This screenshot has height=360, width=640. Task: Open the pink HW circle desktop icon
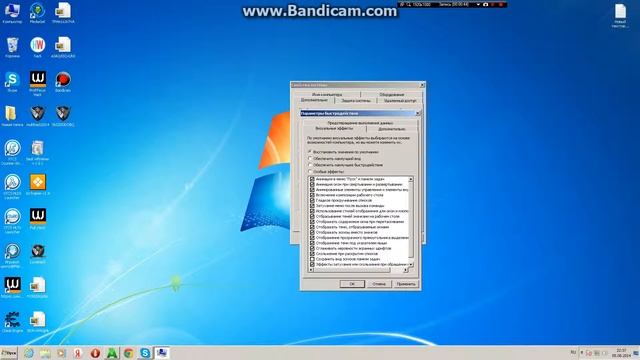point(38,47)
